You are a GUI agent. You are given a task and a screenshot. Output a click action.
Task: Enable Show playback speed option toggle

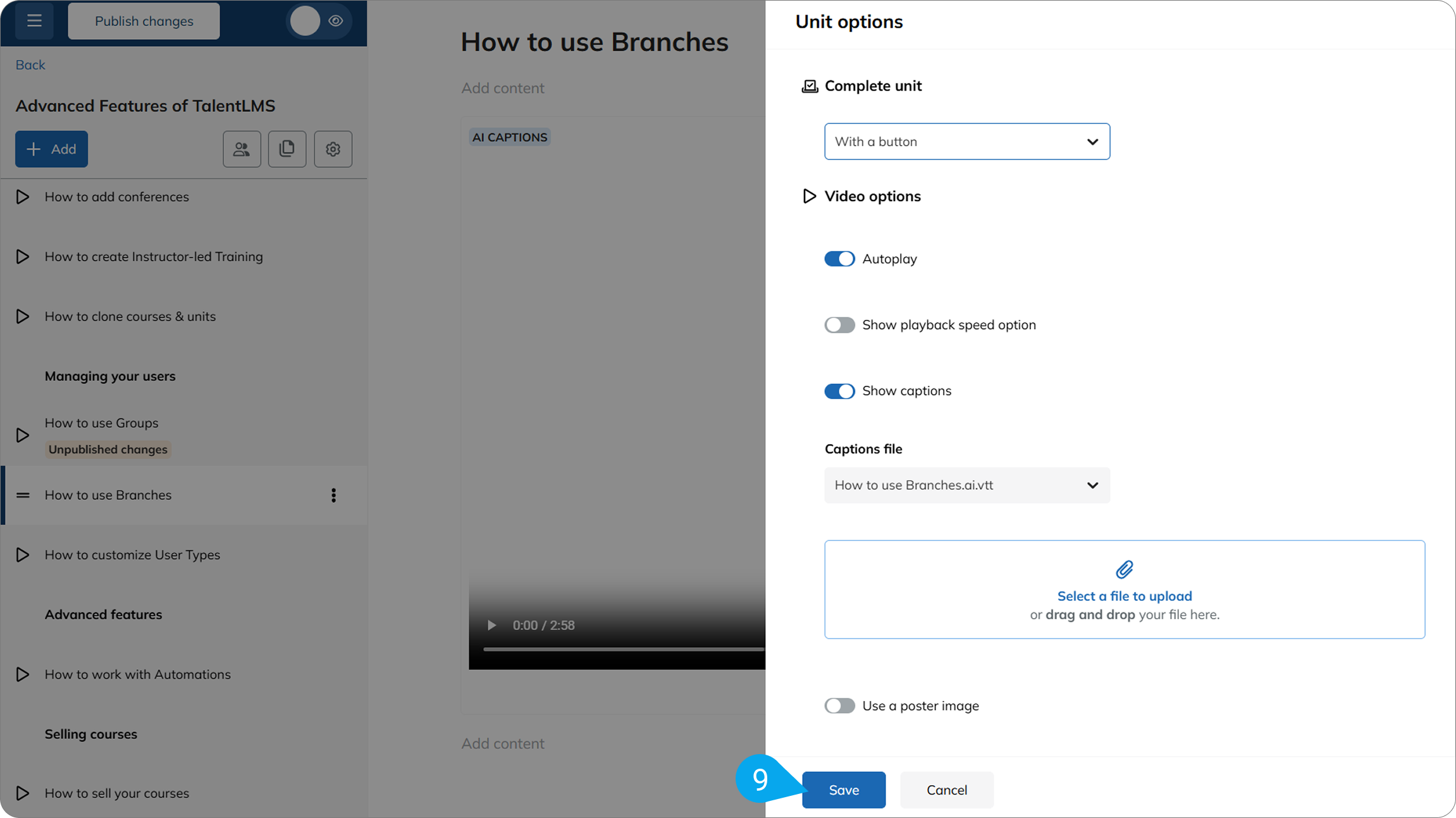coord(839,325)
